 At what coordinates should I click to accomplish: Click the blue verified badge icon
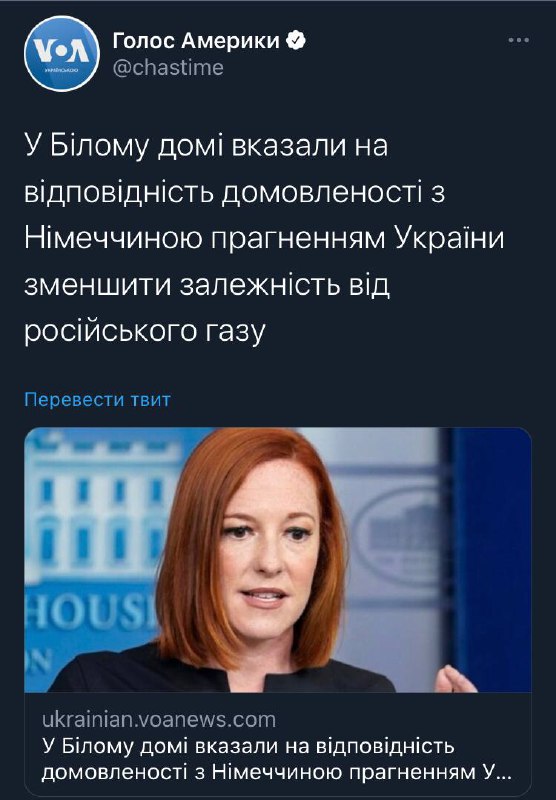(x=296, y=40)
